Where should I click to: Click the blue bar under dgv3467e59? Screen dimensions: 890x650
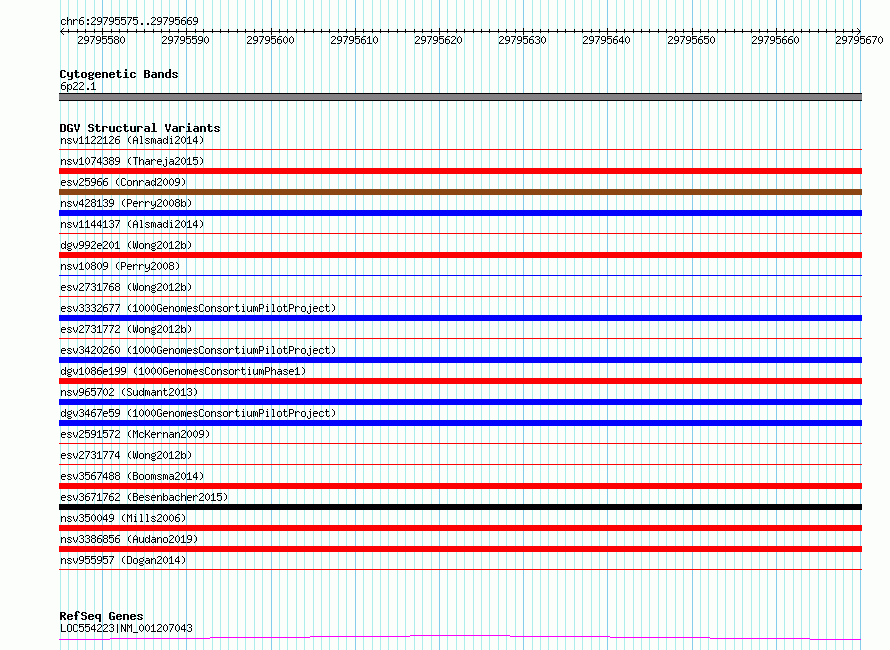460,423
